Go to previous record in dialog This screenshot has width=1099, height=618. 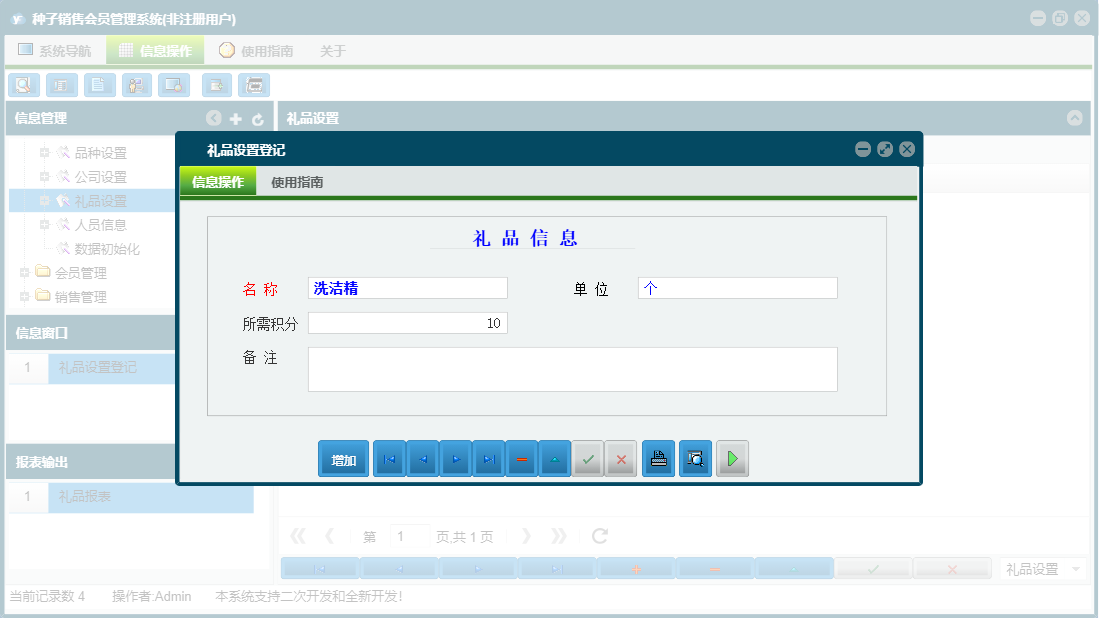(423, 459)
